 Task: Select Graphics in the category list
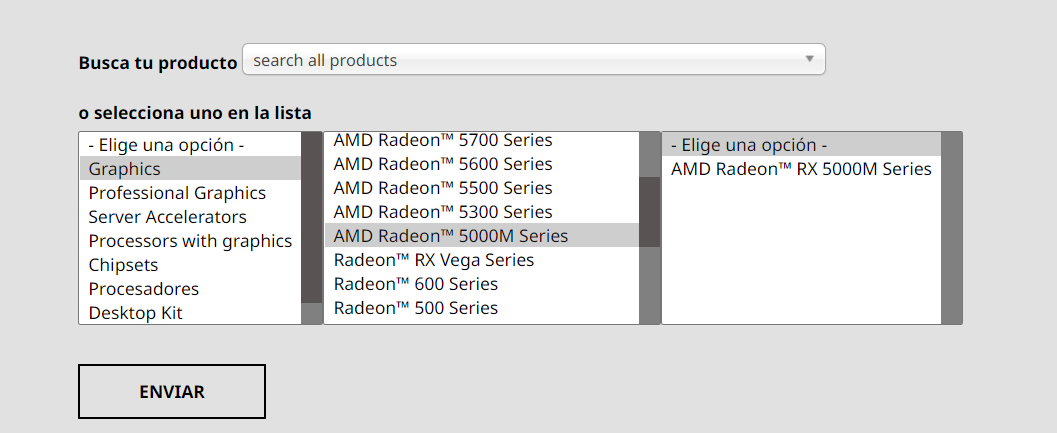[125, 169]
